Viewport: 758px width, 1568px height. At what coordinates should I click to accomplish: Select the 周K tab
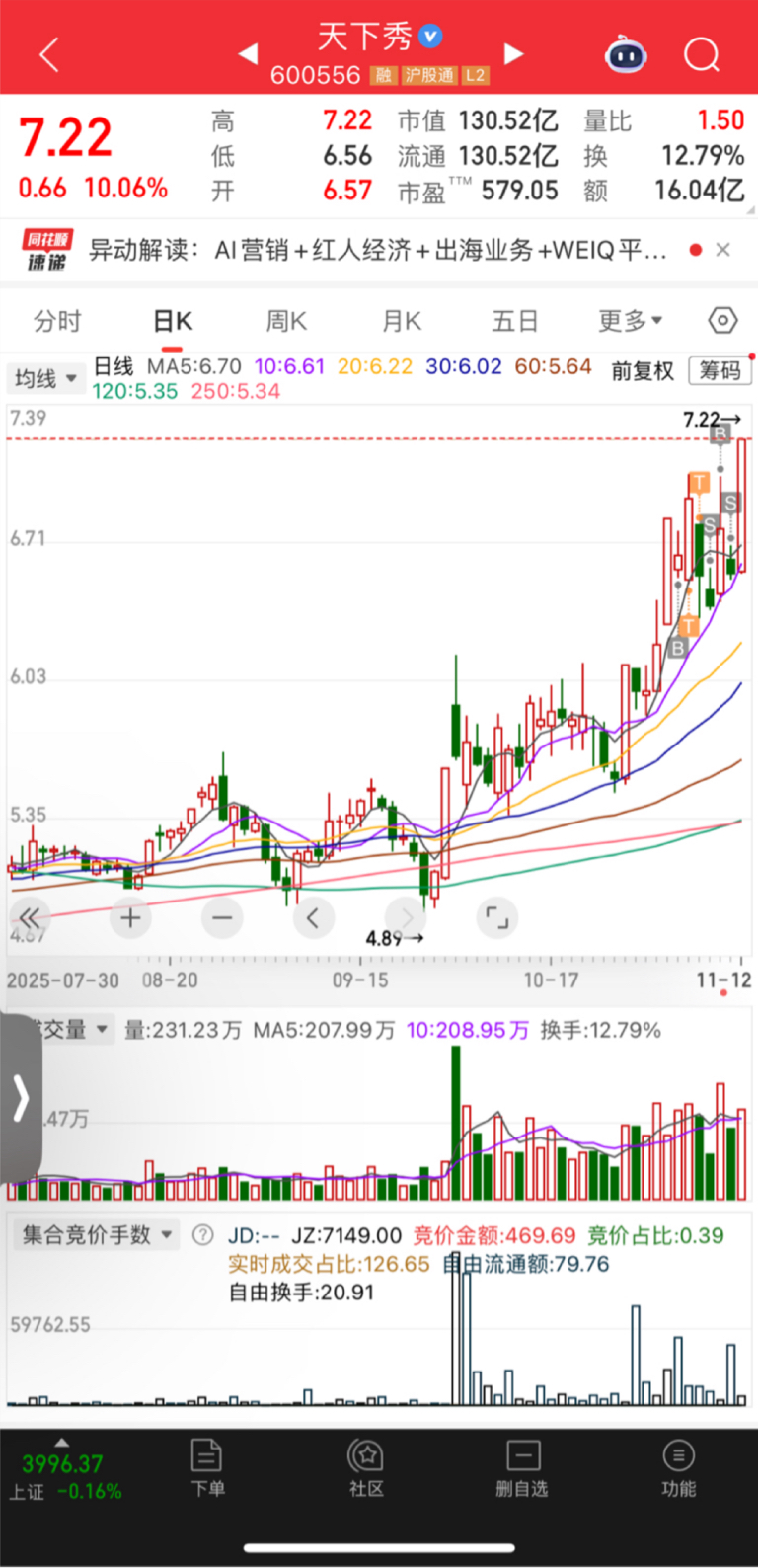287,321
